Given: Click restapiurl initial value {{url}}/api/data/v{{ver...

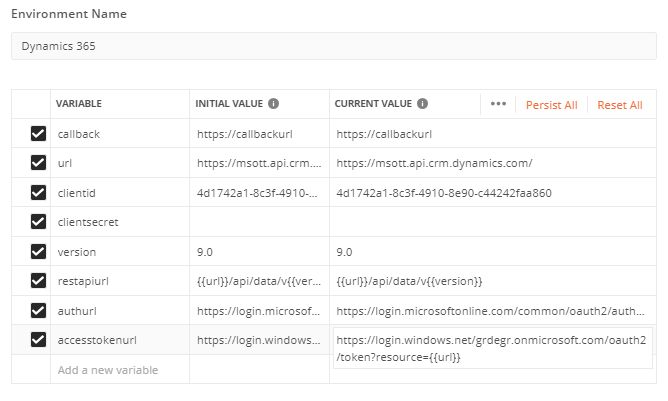Looking at the screenshot, I should (259, 281).
